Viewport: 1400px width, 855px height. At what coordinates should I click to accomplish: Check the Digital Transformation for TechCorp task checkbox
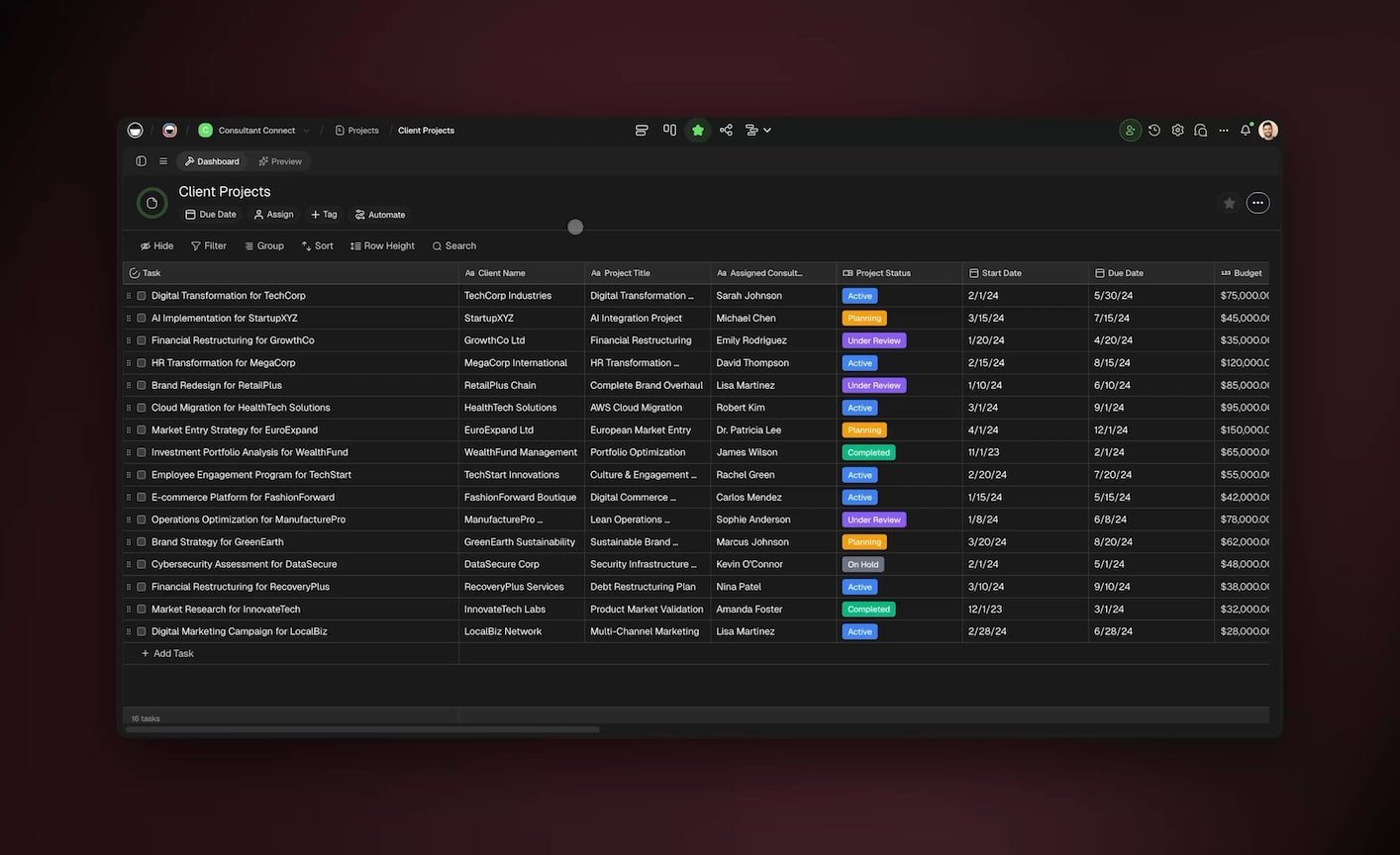pyautogui.click(x=142, y=296)
